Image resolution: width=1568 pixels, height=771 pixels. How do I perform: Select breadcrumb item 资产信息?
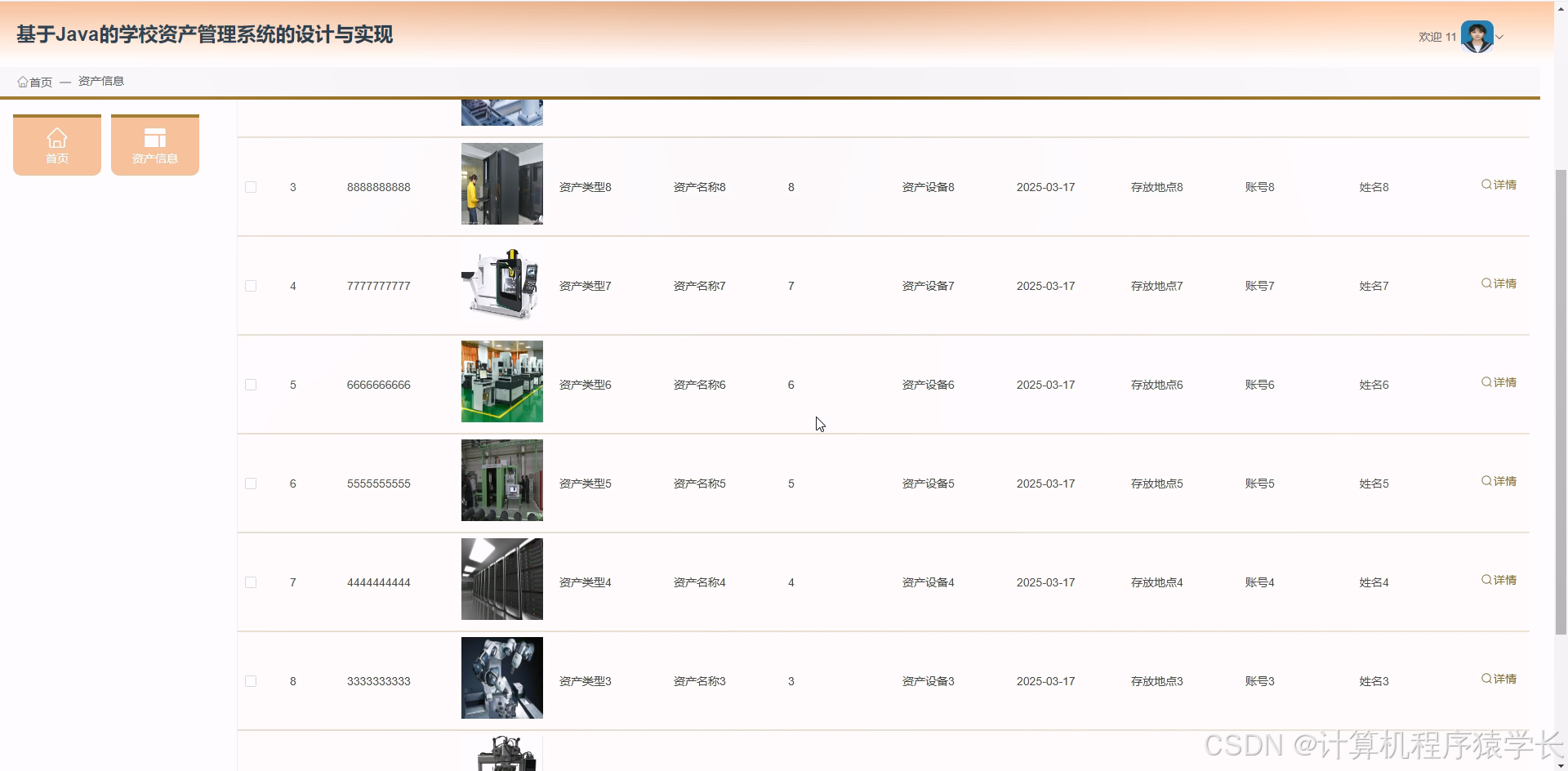pos(101,81)
